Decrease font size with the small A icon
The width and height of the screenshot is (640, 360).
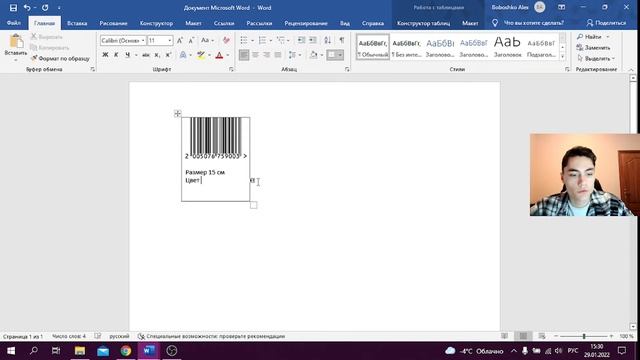[x=191, y=40]
